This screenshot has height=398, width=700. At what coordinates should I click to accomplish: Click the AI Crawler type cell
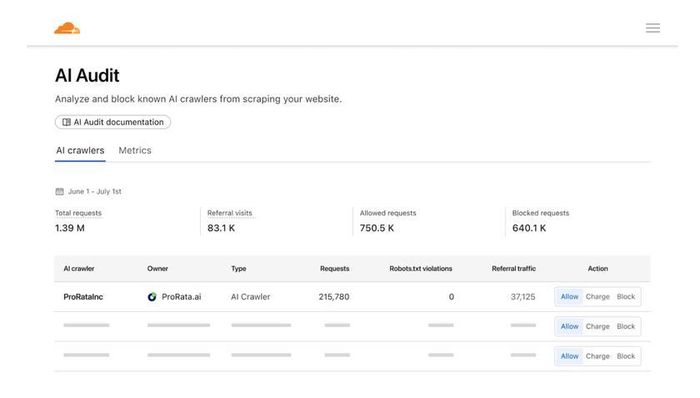250,297
